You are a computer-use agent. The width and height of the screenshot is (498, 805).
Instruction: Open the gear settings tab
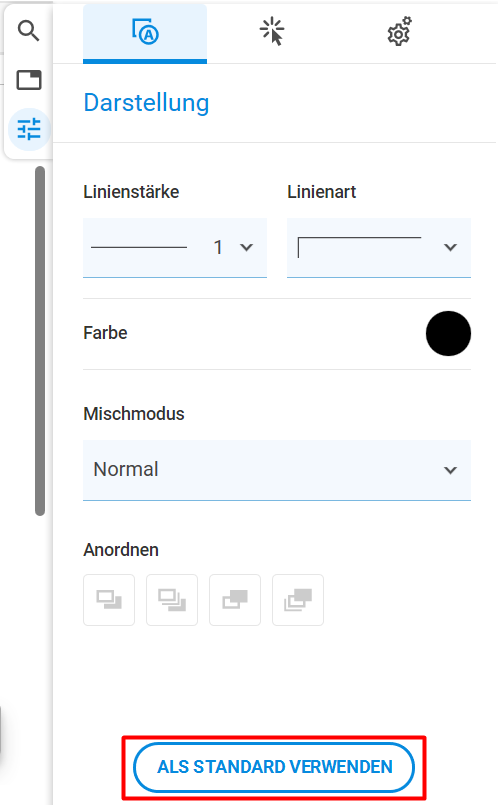[399, 32]
